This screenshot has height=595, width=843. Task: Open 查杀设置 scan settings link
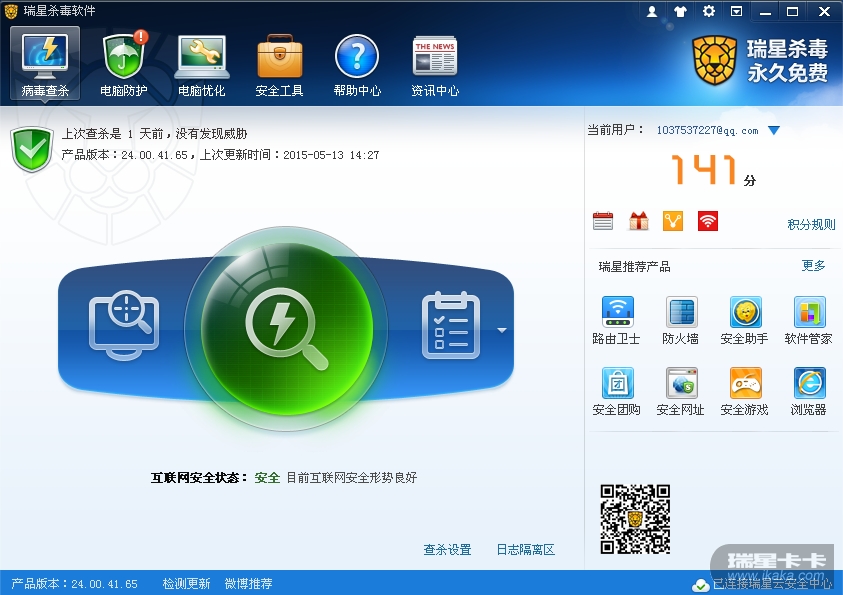point(447,550)
